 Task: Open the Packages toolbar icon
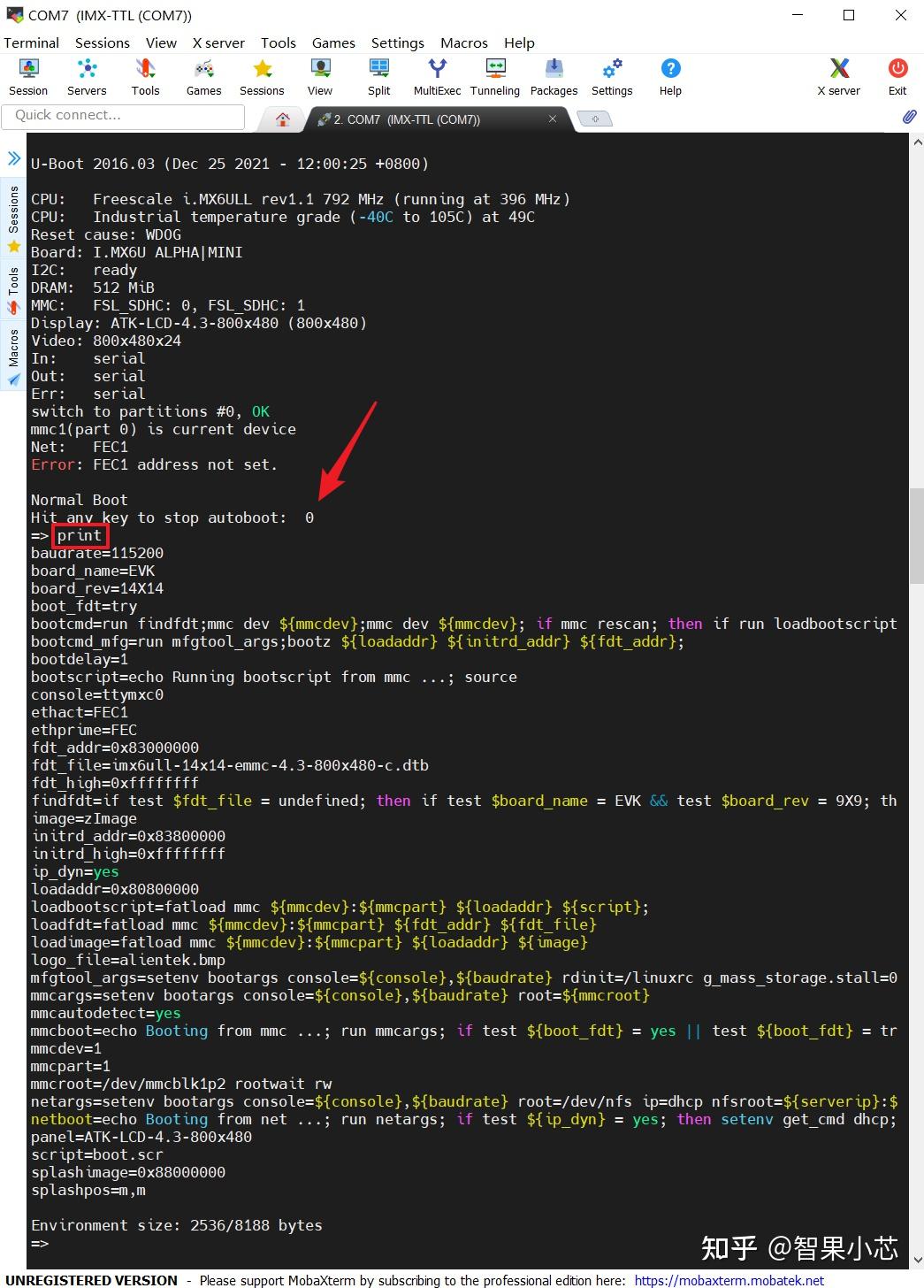click(x=554, y=77)
